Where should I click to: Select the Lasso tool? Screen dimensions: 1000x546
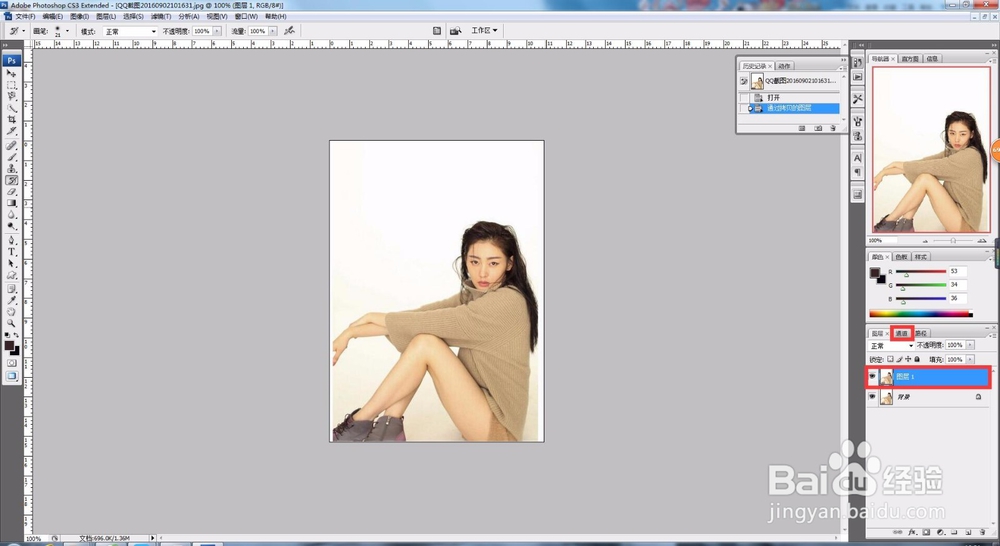(x=11, y=96)
